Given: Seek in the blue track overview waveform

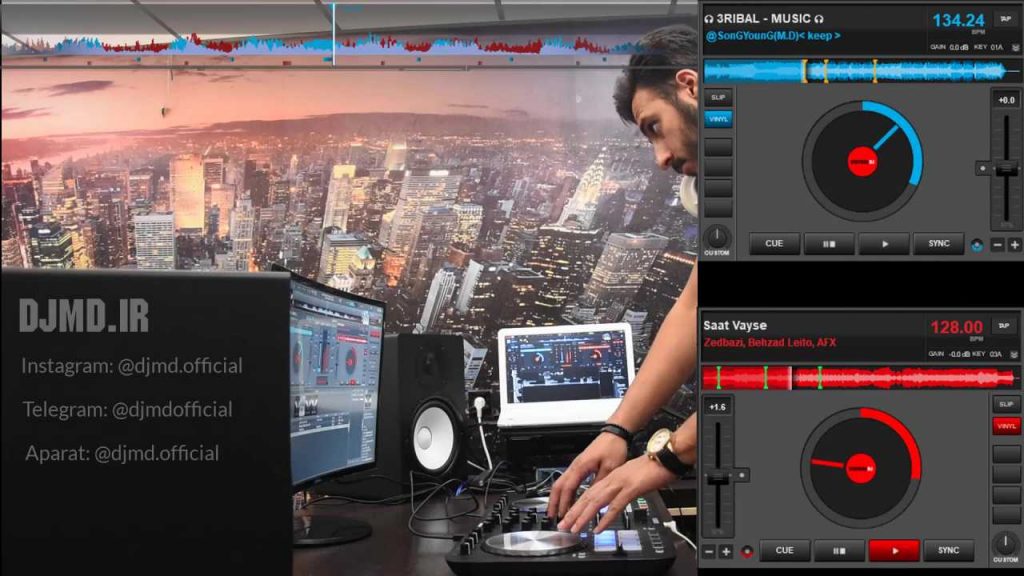Looking at the screenshot, I should pos(861,71).
